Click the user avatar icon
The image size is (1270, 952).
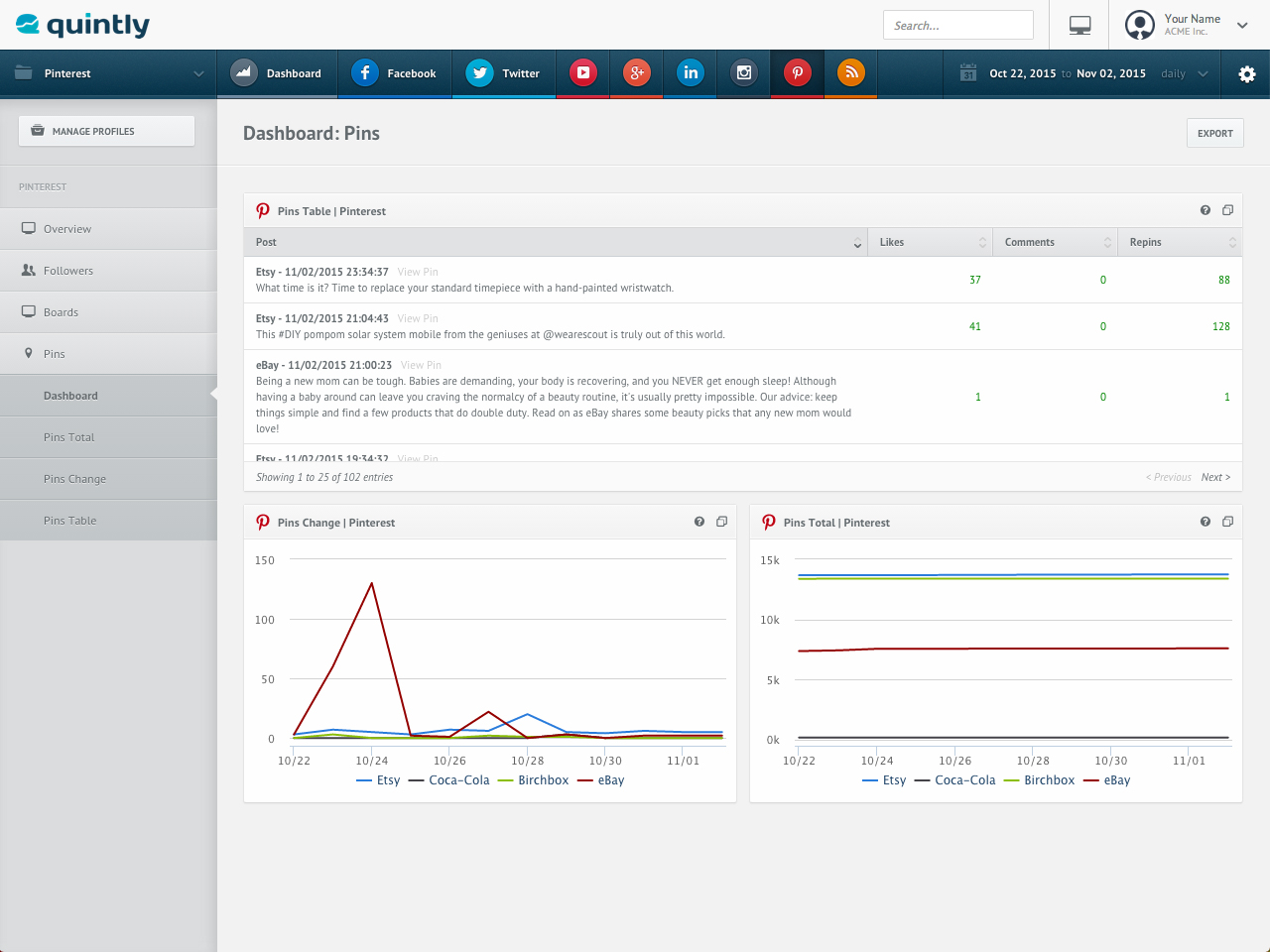[x=1140, y=25]
